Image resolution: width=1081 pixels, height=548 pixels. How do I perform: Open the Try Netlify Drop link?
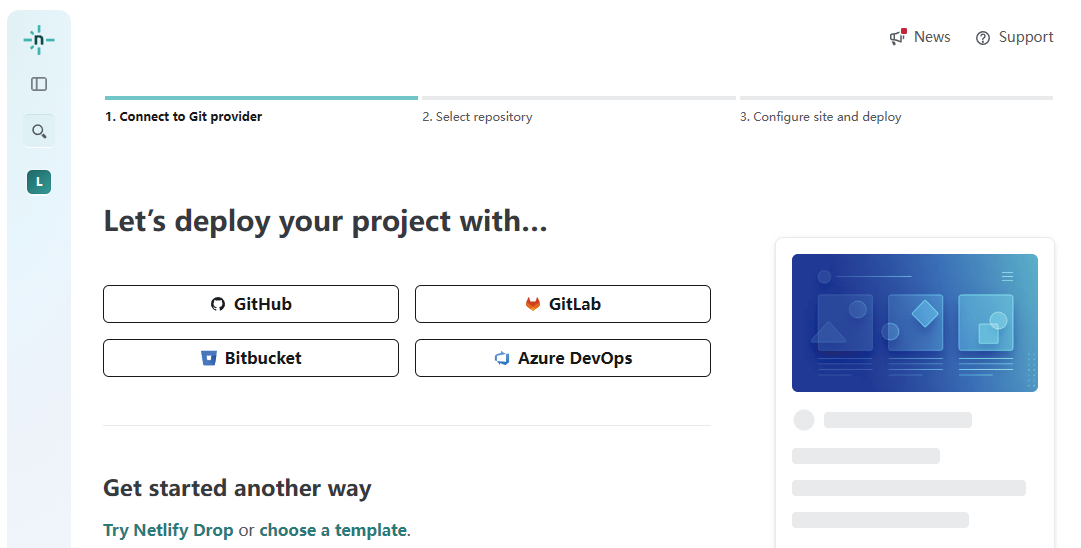click(x=168, y=530)
